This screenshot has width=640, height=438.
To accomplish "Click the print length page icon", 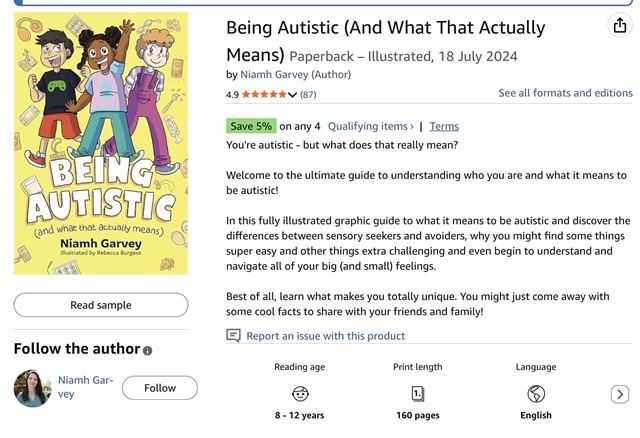I will coord(418,393).
